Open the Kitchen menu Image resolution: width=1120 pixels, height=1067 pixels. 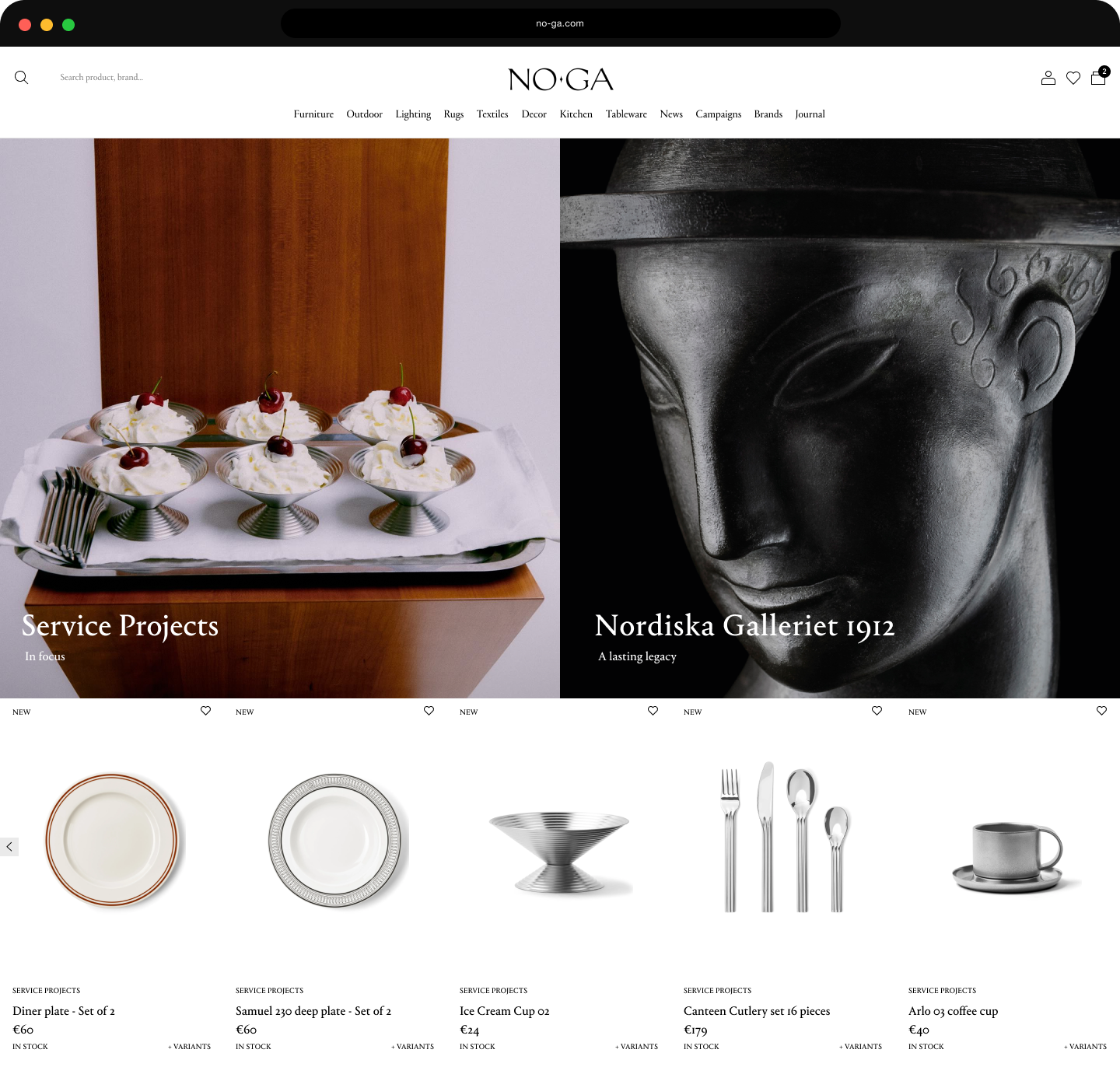pyautogui.click(x=576, y=114)
